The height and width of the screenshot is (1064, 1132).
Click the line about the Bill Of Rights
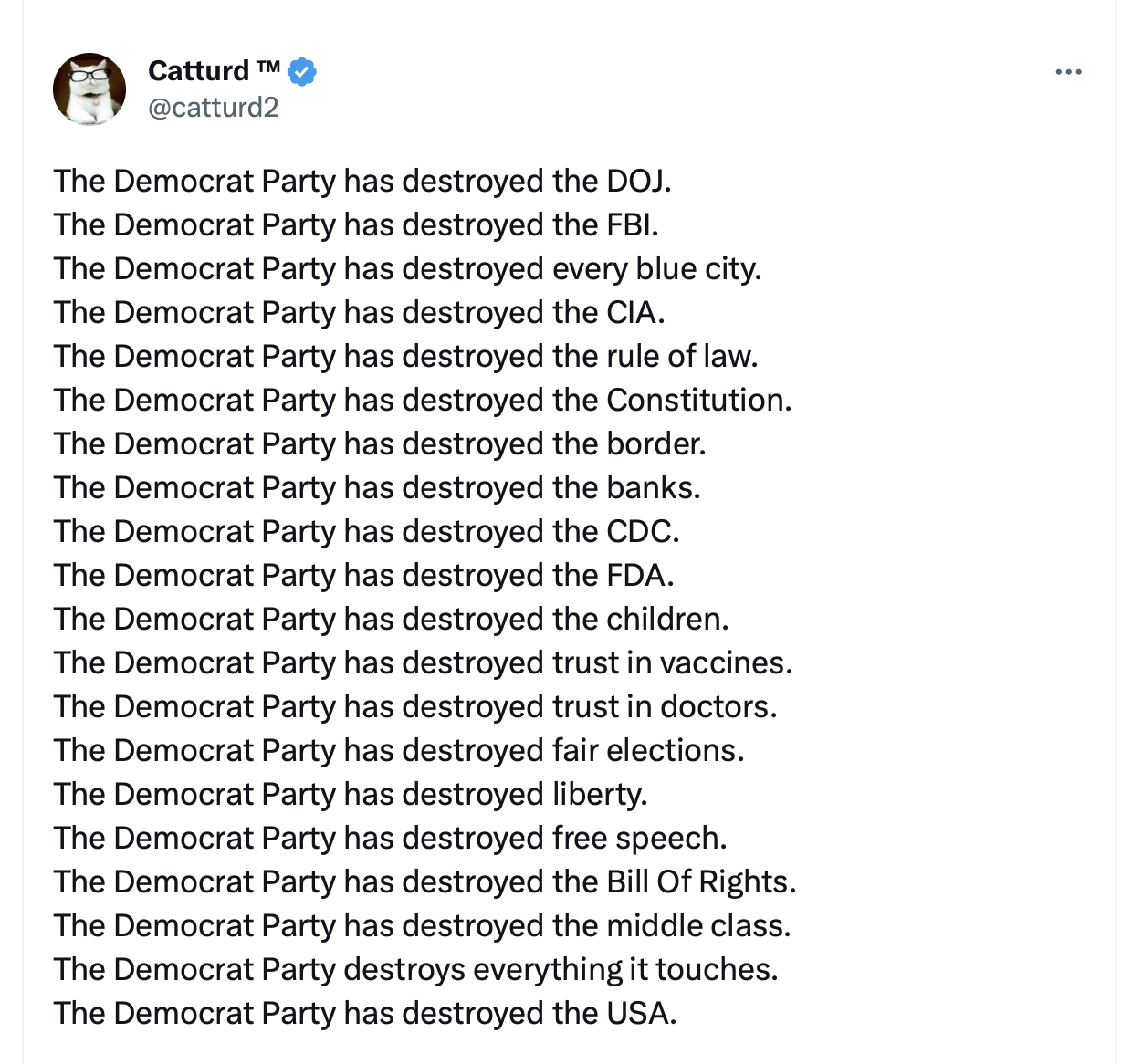click(424, 881)
